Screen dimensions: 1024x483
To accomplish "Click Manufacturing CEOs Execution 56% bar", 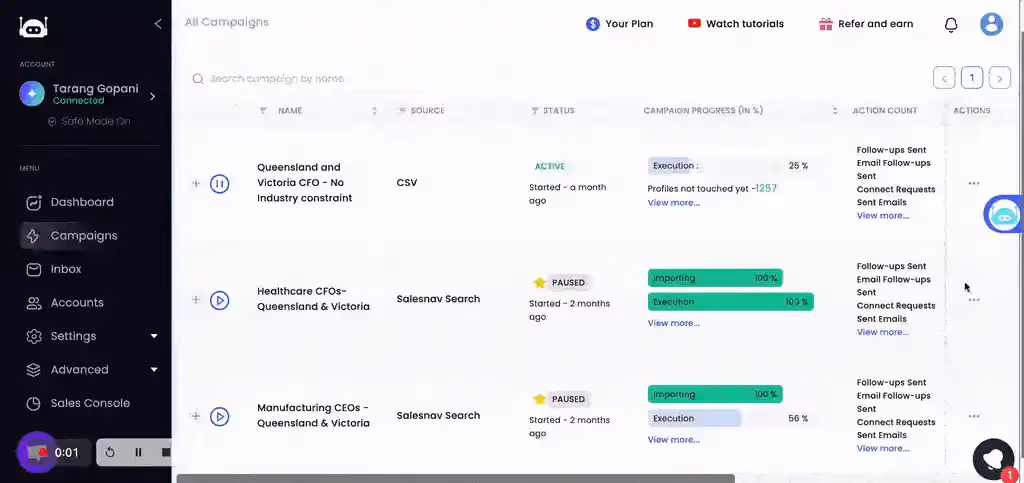I will [x=731, y=418].
